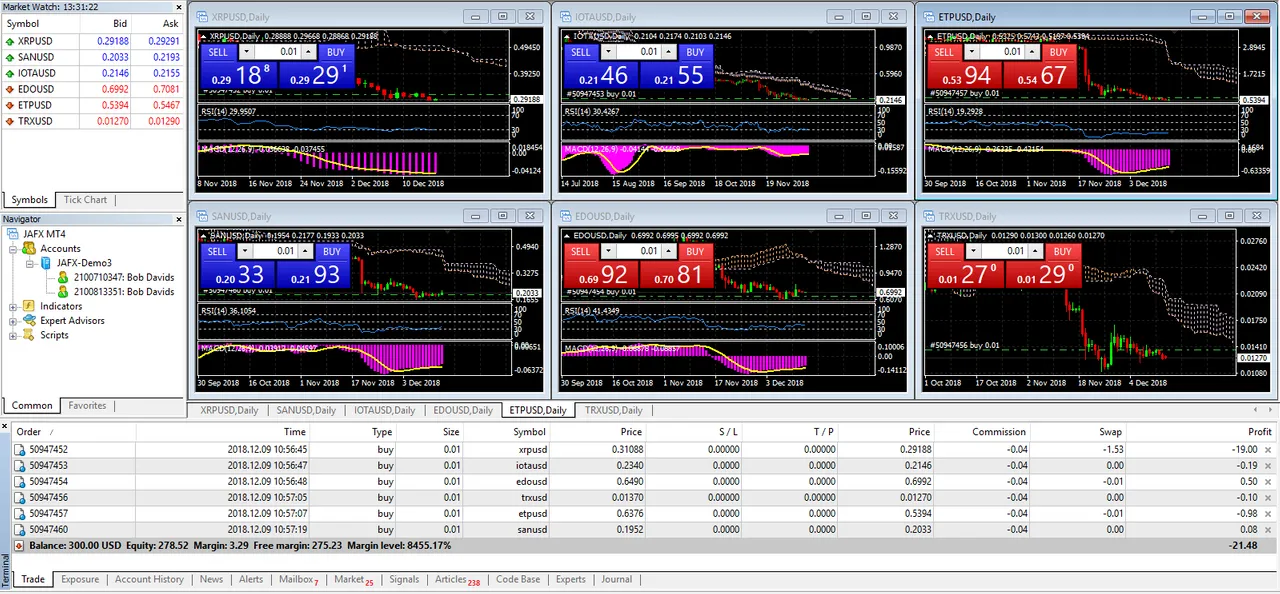
Task: Toggle the one-click panel arrow on XRPUSD chart
Action: click(x=205, y=36)
